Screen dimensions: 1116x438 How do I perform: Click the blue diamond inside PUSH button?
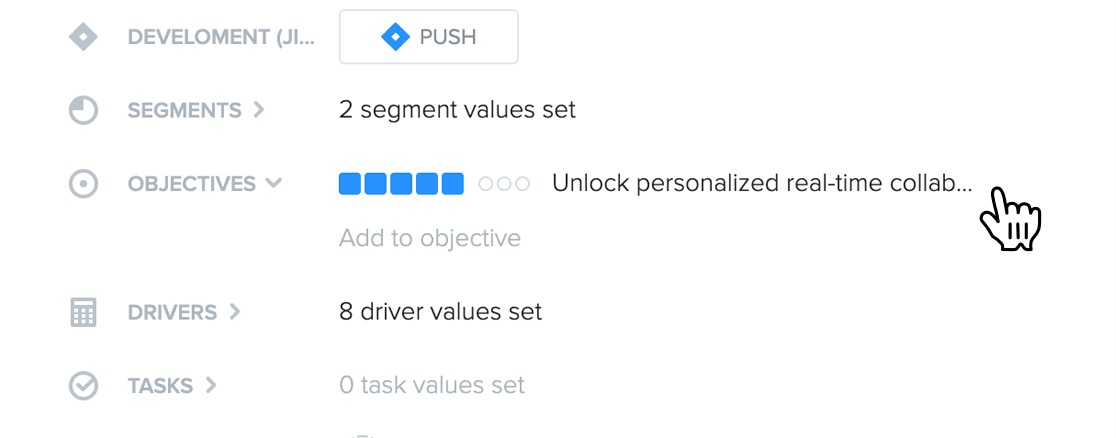396,36
